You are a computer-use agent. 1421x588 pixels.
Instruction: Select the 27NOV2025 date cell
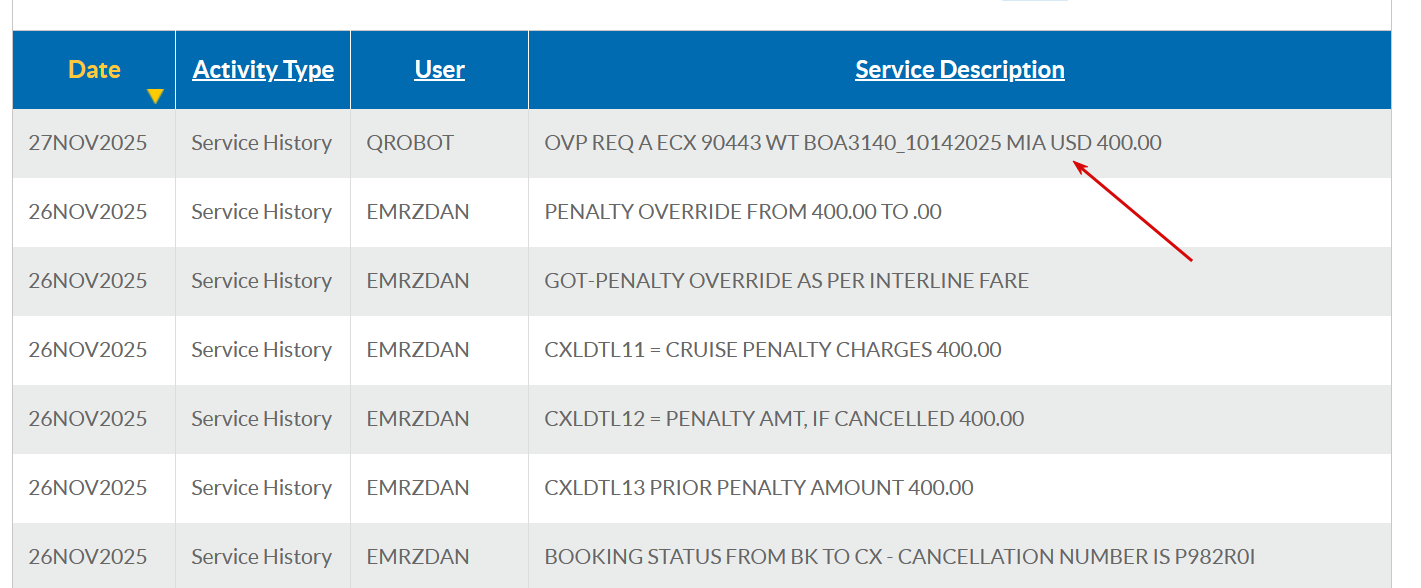pyautogui.click(x=88, y=143)
